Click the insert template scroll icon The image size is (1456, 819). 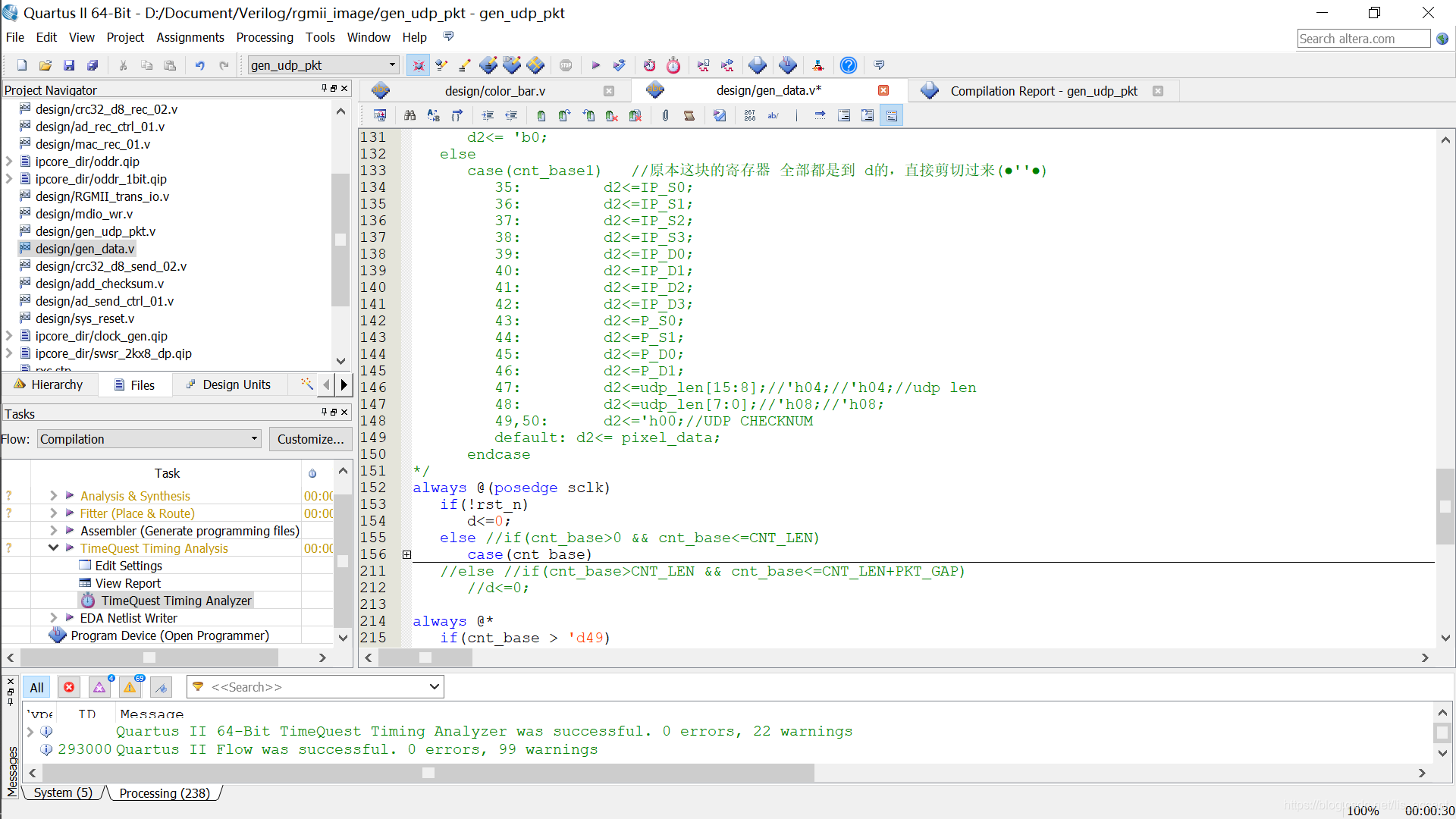coord(689,115)
